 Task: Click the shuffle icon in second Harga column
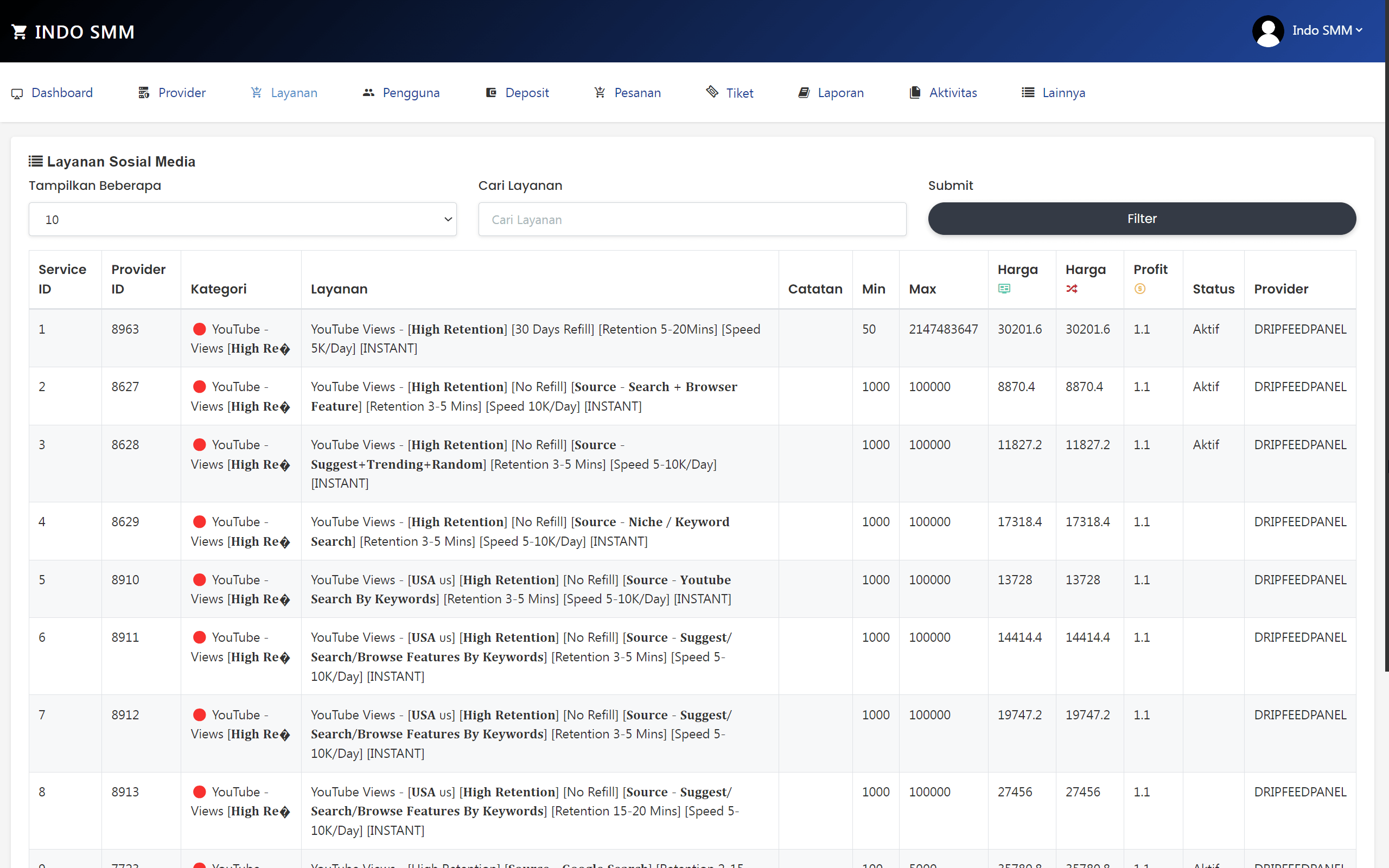click(x=1072, y=289)
